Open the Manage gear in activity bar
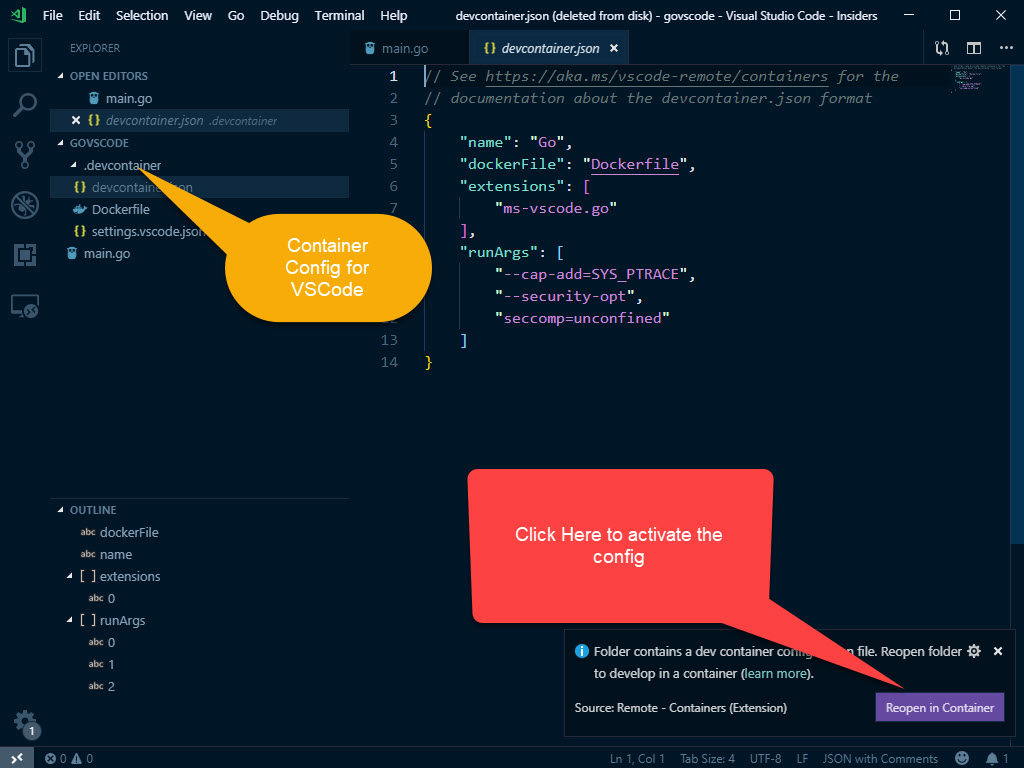Image resolution: width=1024 pixels, height=768 pixels. [25, 724]
